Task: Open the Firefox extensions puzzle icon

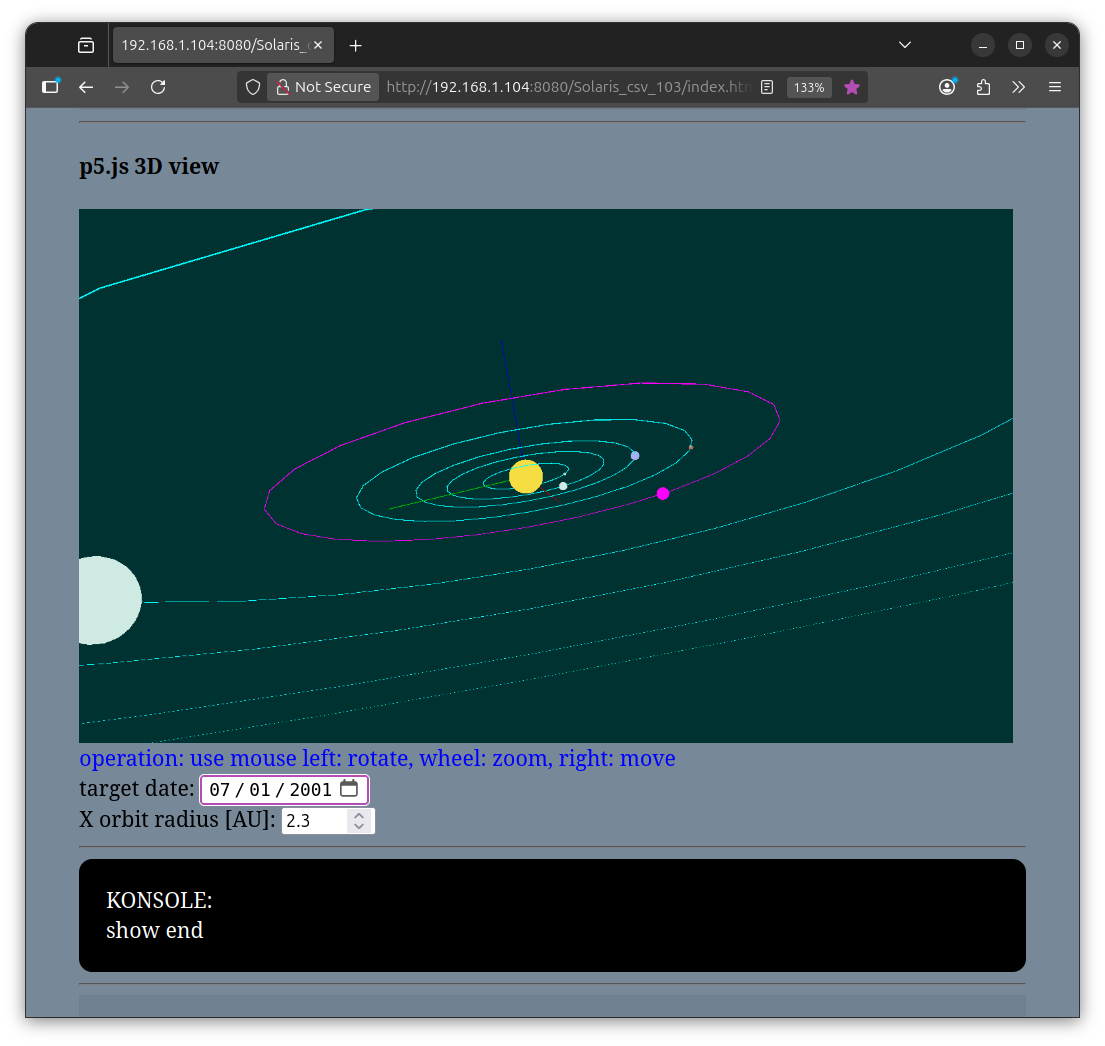Action: [x=983, y=87]
